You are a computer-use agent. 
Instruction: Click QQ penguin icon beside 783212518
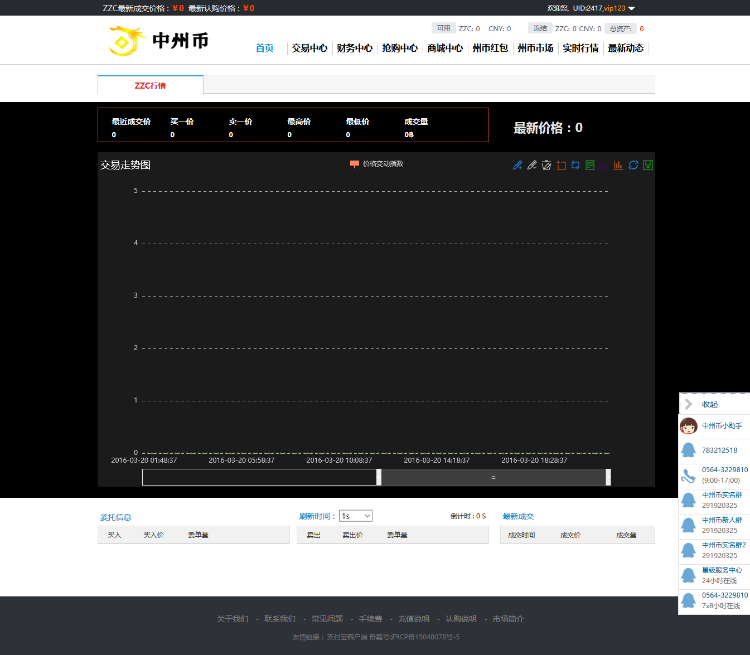coord(688,450)
